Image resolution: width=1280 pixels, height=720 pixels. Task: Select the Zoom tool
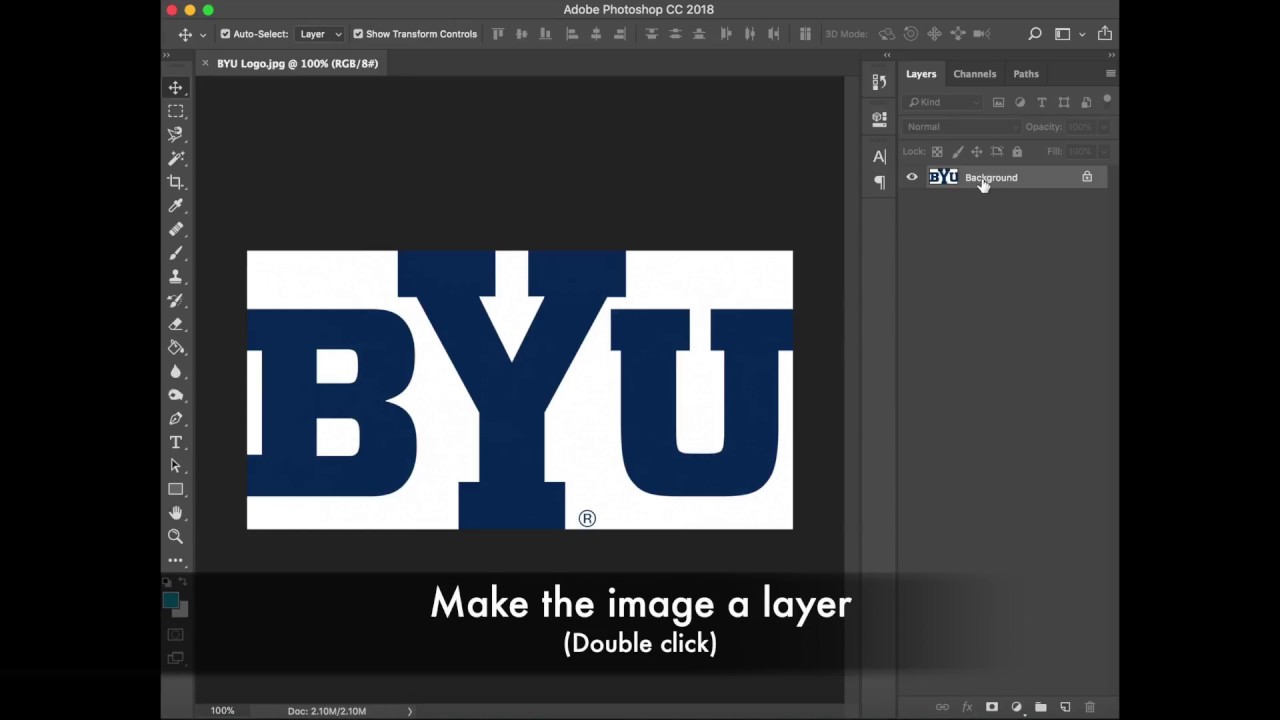tap(176, 537)
